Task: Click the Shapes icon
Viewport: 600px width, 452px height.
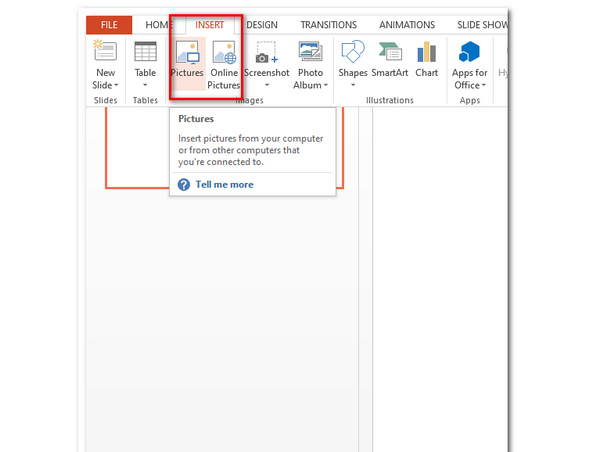Action: tap(353, 51)
